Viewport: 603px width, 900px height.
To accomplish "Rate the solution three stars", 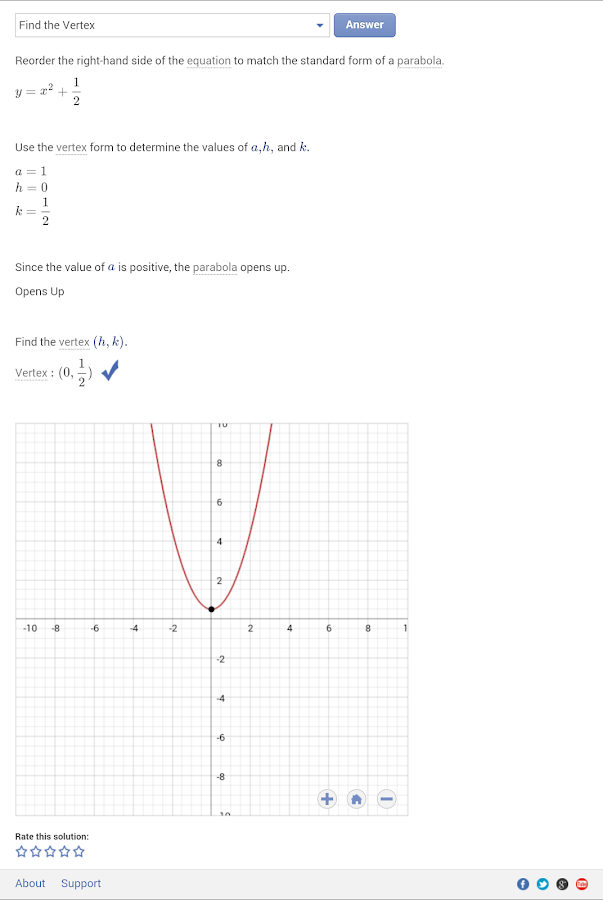I will coord(50,851).
